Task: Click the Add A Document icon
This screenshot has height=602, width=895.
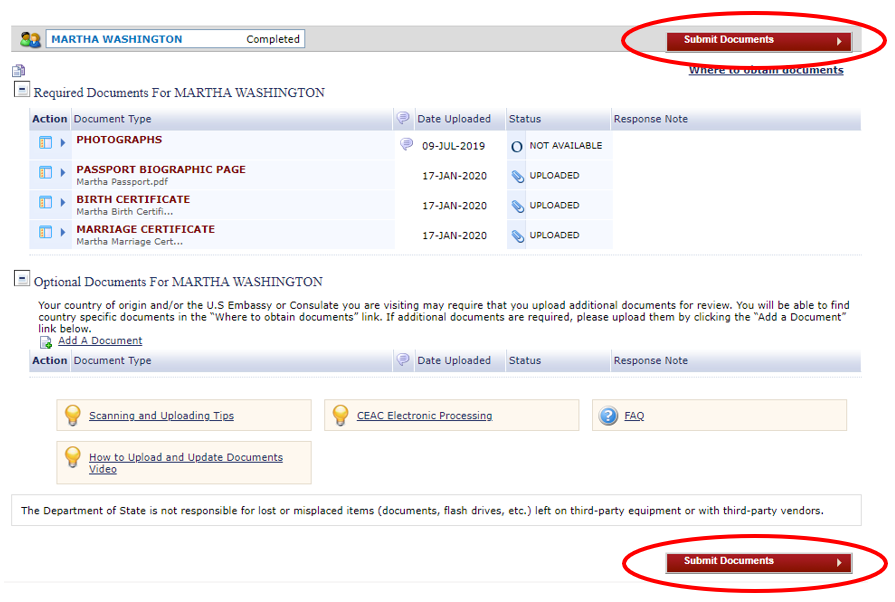Action: click(x=46, y=340)
